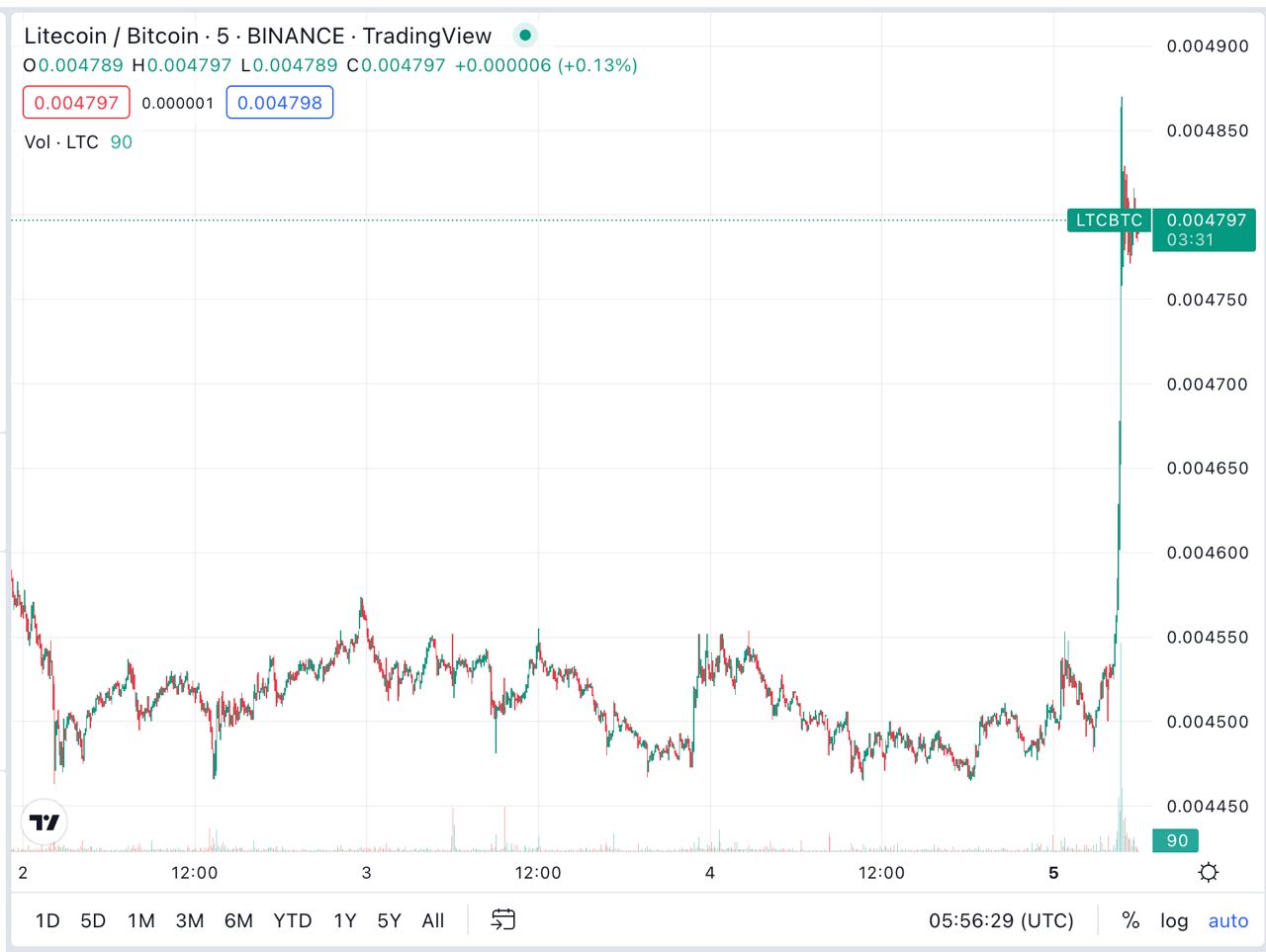Toggle auto scale mode

tap(1228, 920)
